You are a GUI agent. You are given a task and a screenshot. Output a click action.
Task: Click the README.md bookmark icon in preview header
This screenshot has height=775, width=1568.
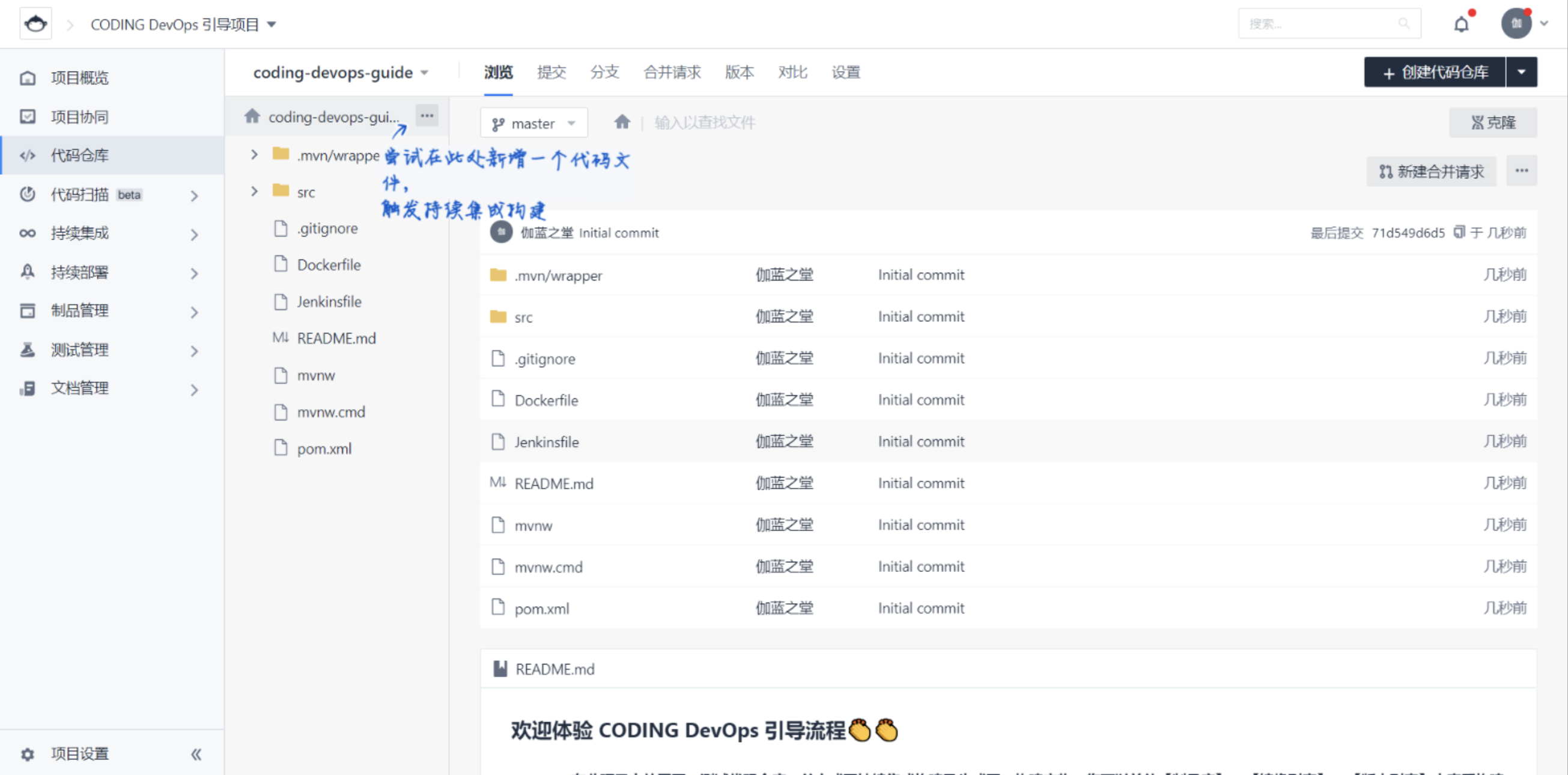pos(500,669)
